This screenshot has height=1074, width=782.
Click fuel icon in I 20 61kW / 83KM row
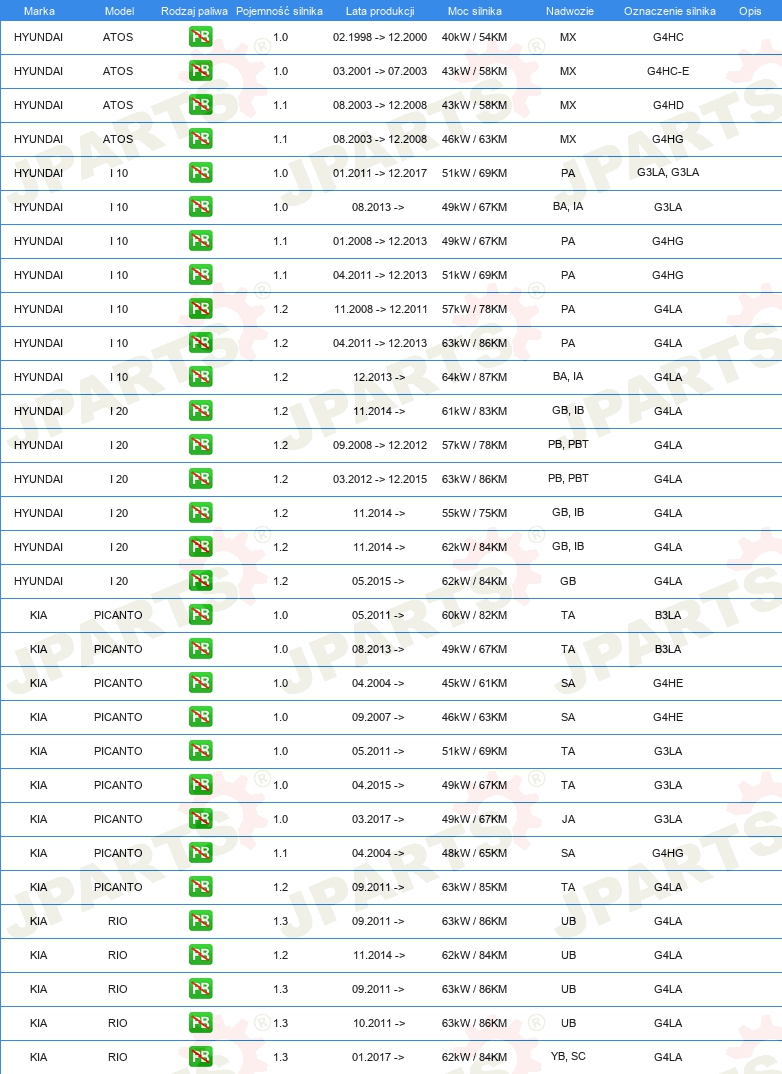(x=201, y=411)
